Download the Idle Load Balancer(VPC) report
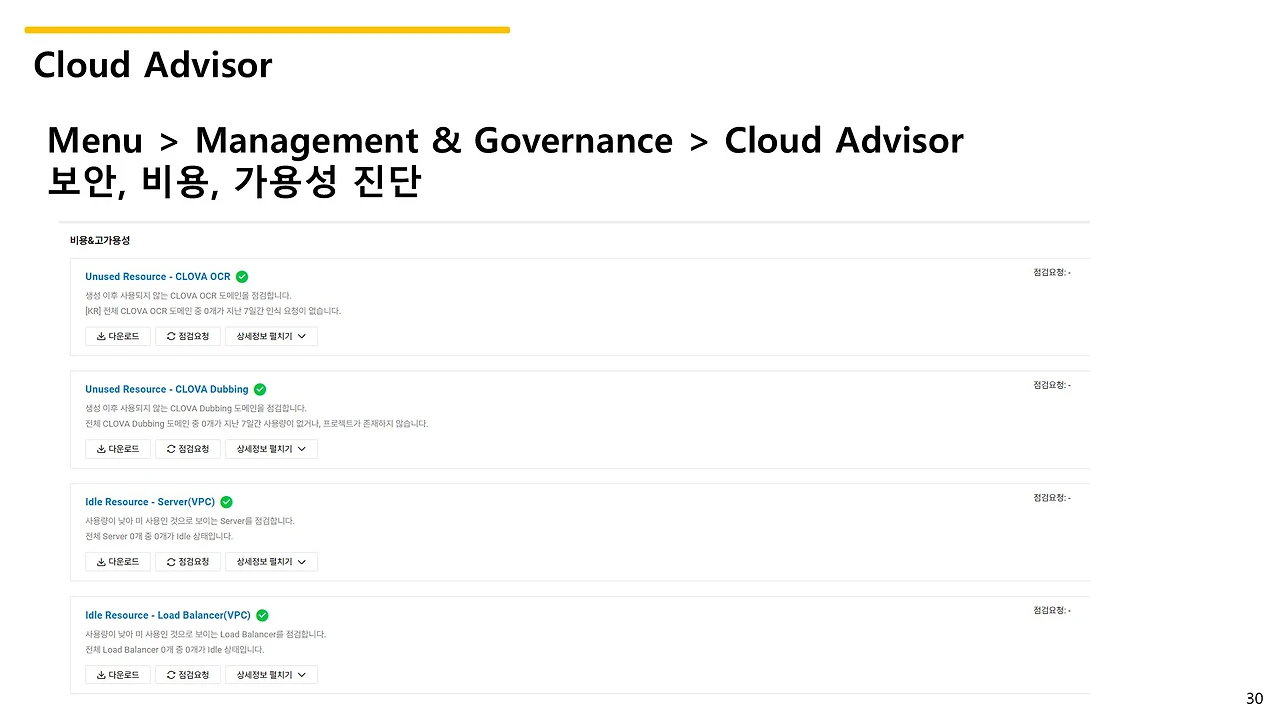The width and height of the screenshot is (1280, 720). coord(118,675)
